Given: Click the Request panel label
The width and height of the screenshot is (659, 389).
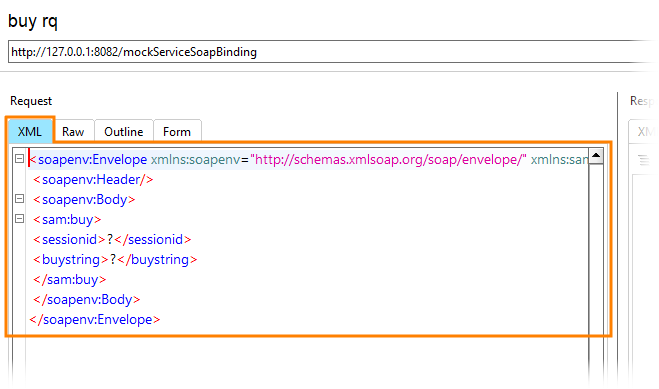Looking at the screenshot, I should [x=31, y=101].
